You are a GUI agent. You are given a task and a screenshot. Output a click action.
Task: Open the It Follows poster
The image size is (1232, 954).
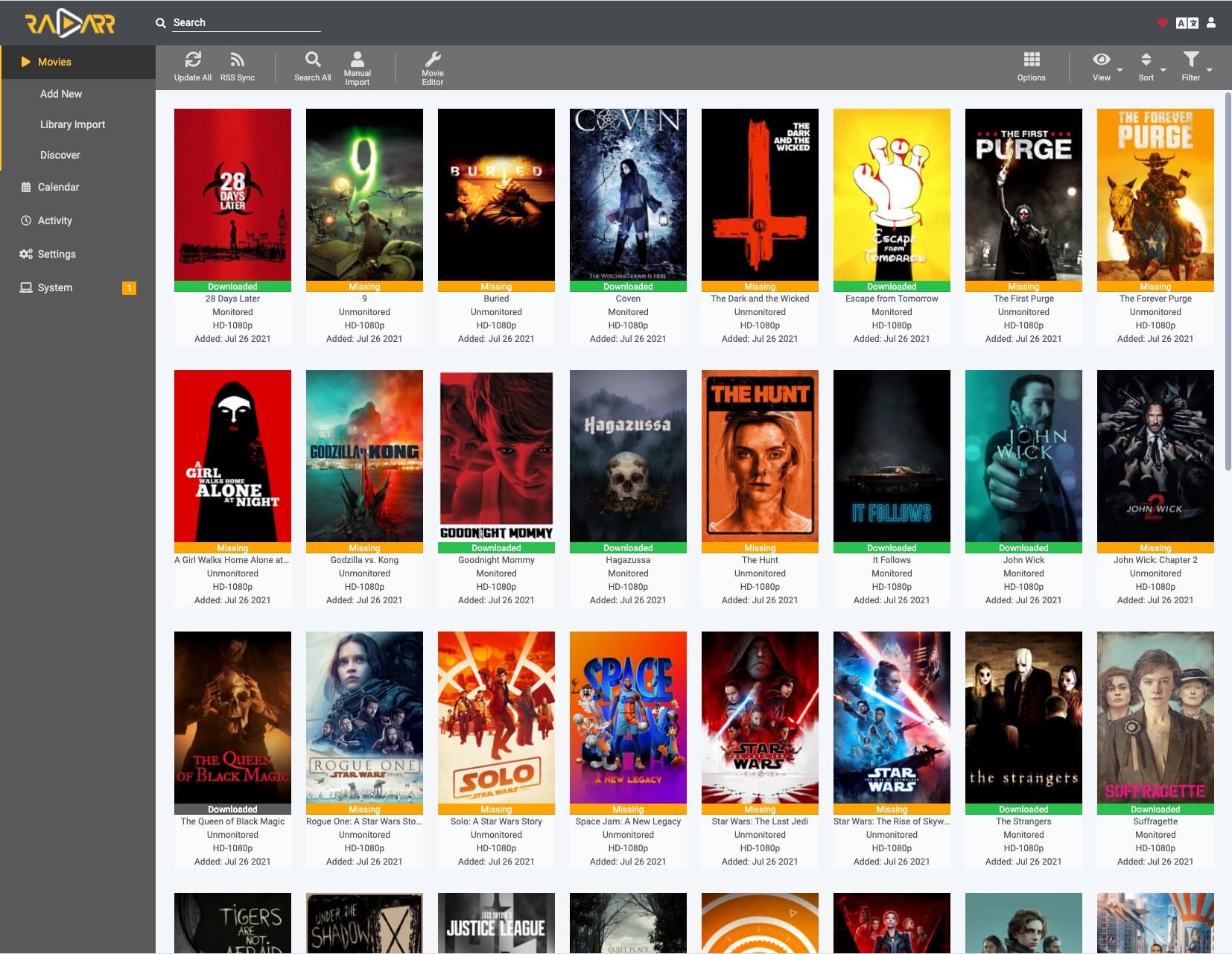click(x=892, y=456)
